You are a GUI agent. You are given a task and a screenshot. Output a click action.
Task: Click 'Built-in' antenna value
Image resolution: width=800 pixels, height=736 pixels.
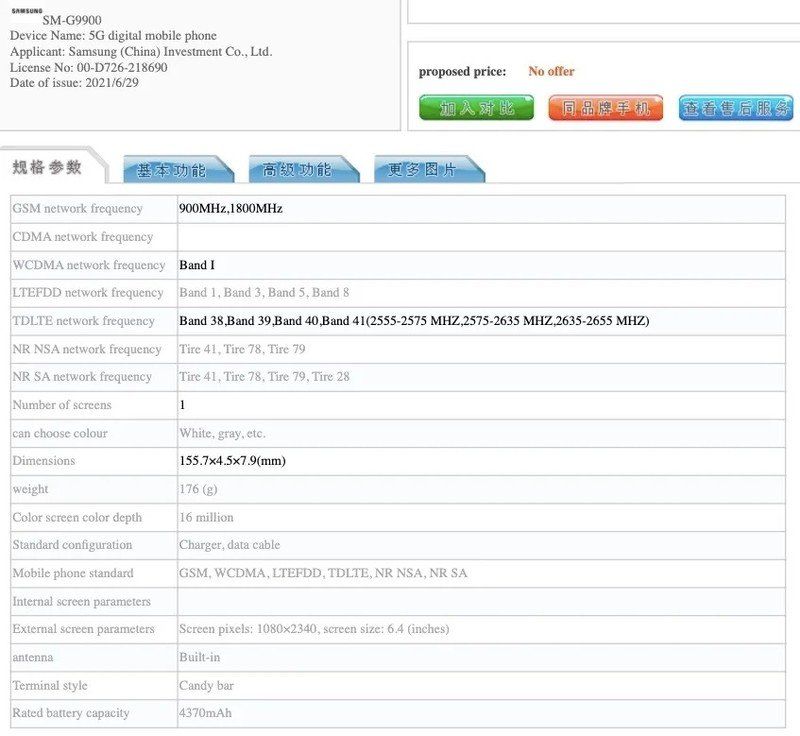coord(199,657)
